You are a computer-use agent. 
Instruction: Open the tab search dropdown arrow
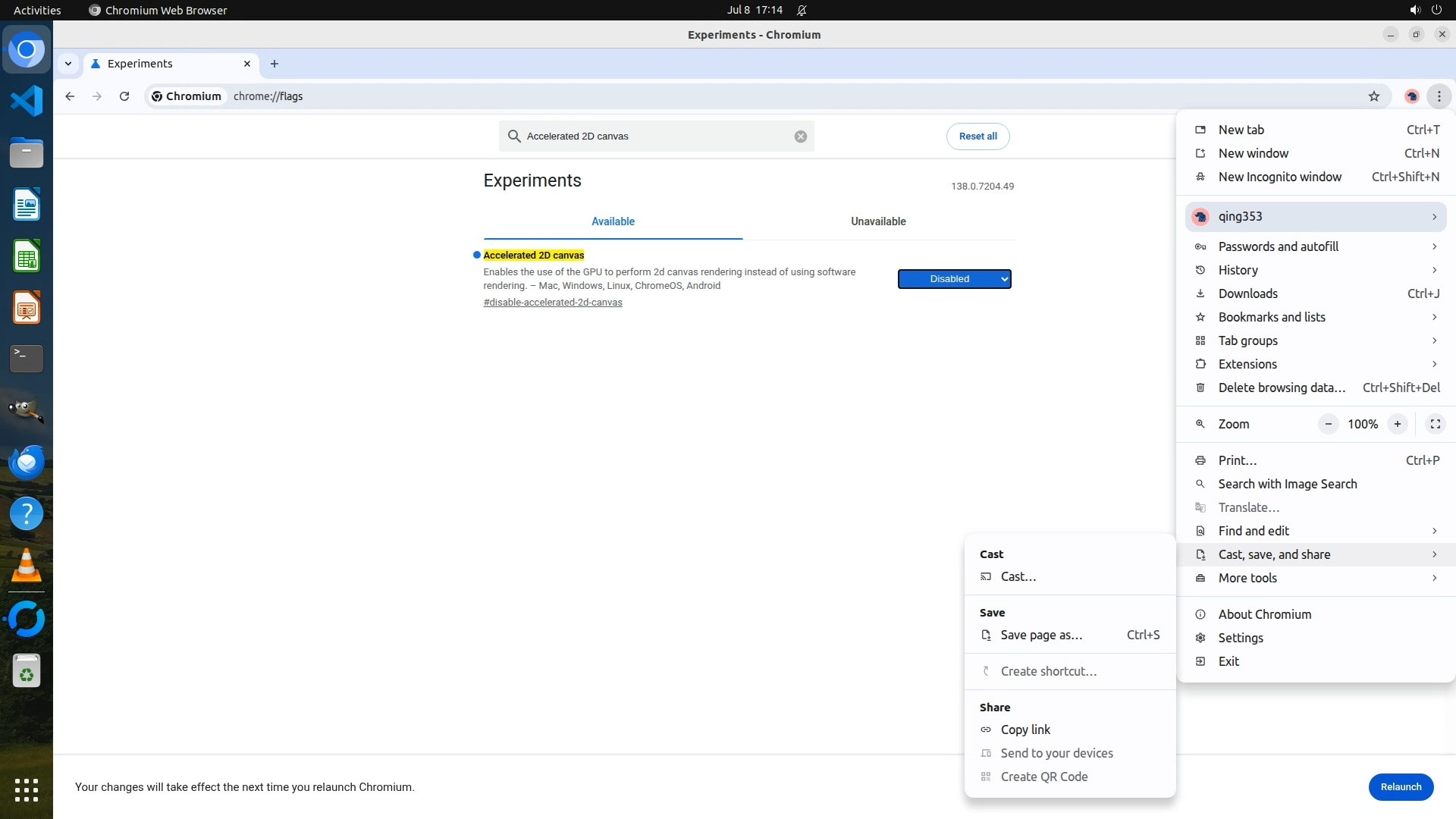pos(68,64)
